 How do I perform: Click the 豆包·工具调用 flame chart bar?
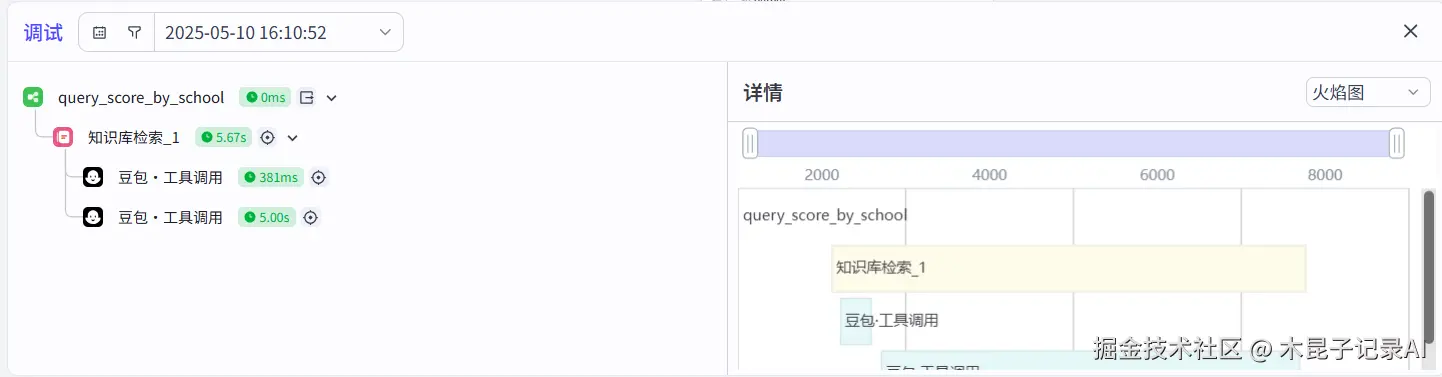856,321
